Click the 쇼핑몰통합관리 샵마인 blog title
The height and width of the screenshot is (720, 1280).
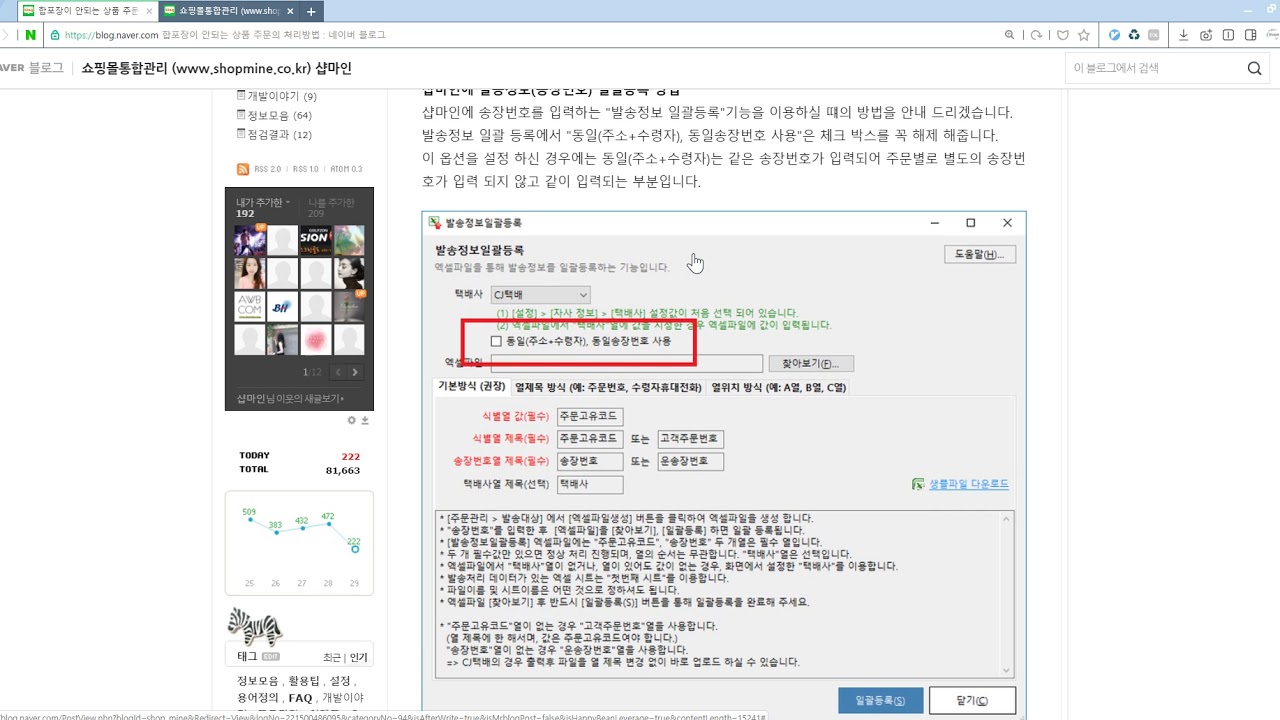[x=216, y=68]
